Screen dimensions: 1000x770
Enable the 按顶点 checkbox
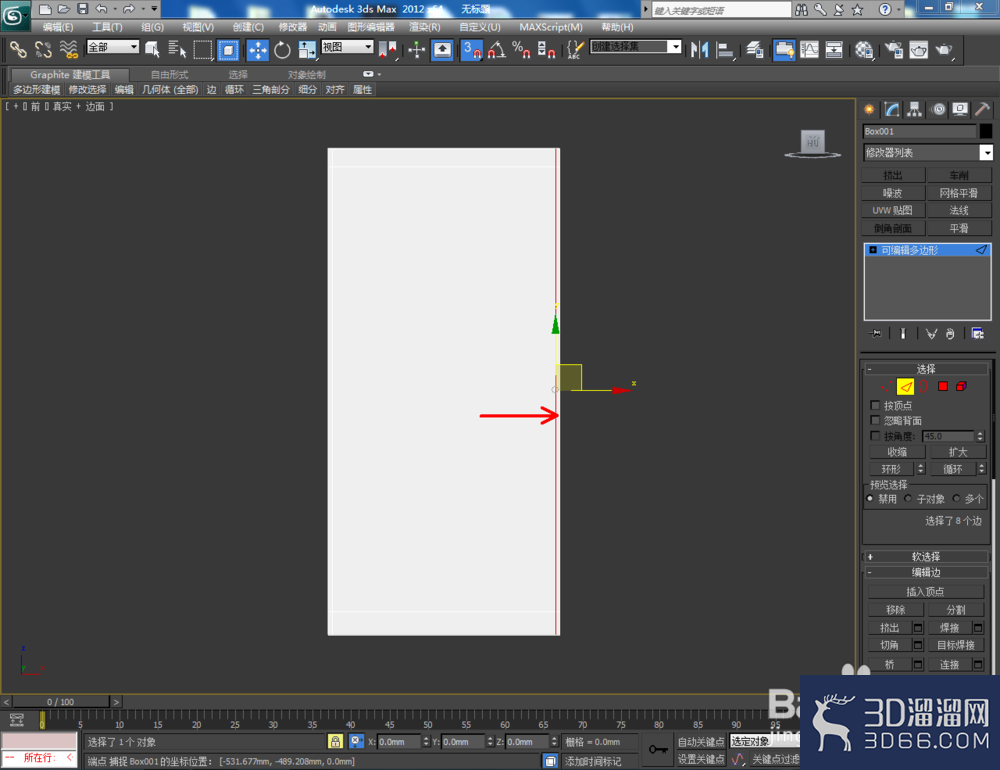tap(875, 405)
